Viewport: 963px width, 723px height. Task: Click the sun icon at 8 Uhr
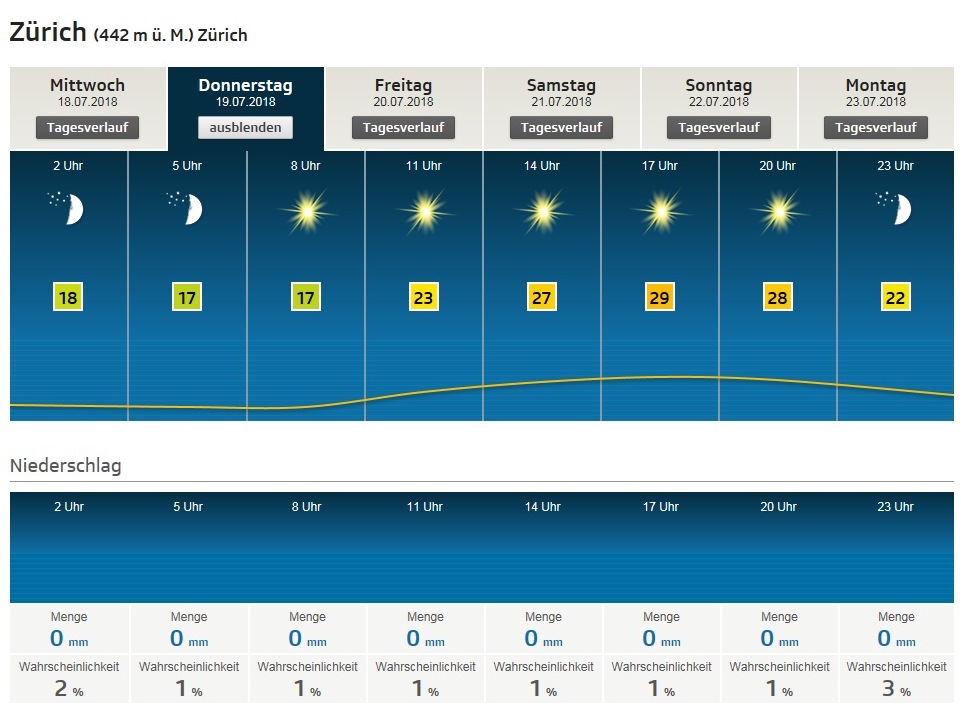tap(306, 211)
